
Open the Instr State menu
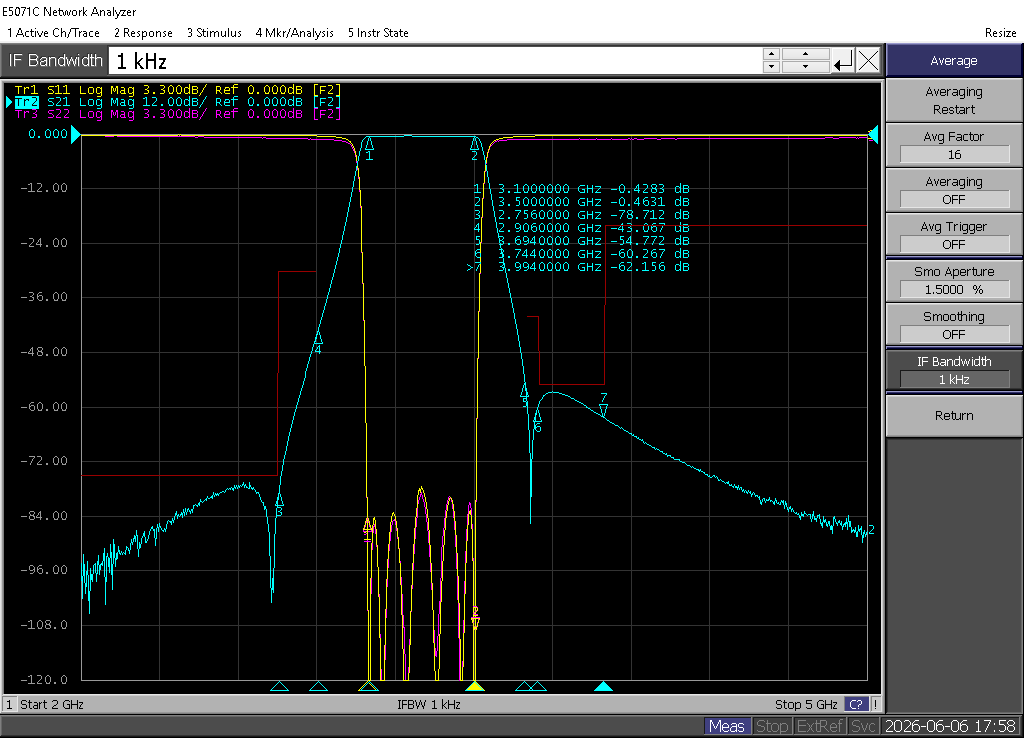click(x=378, y=33)
